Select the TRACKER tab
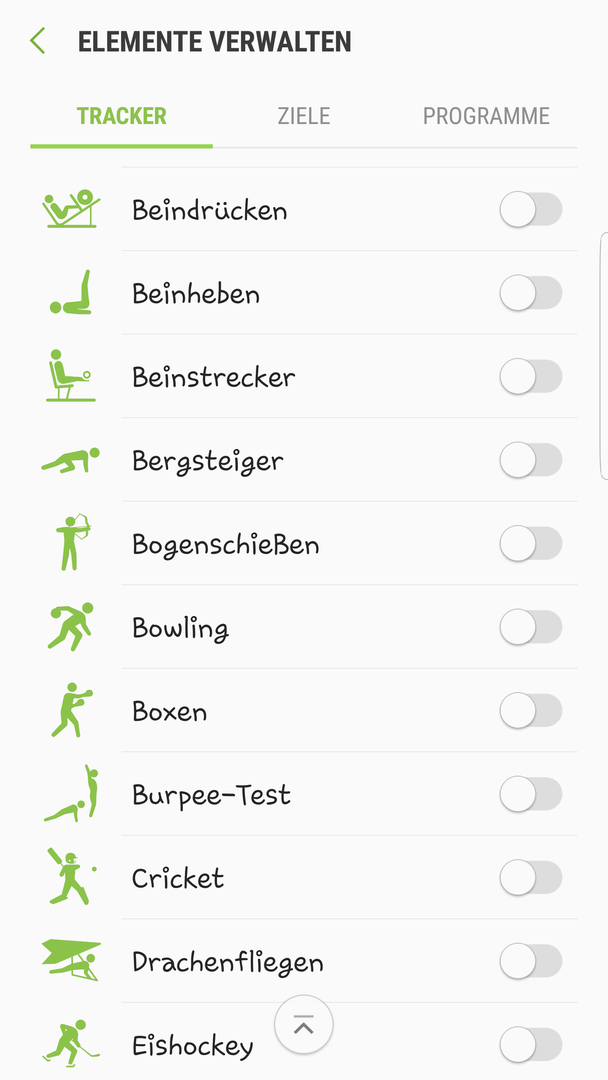This screenshot has height=1080, width=608. (121, 116)
